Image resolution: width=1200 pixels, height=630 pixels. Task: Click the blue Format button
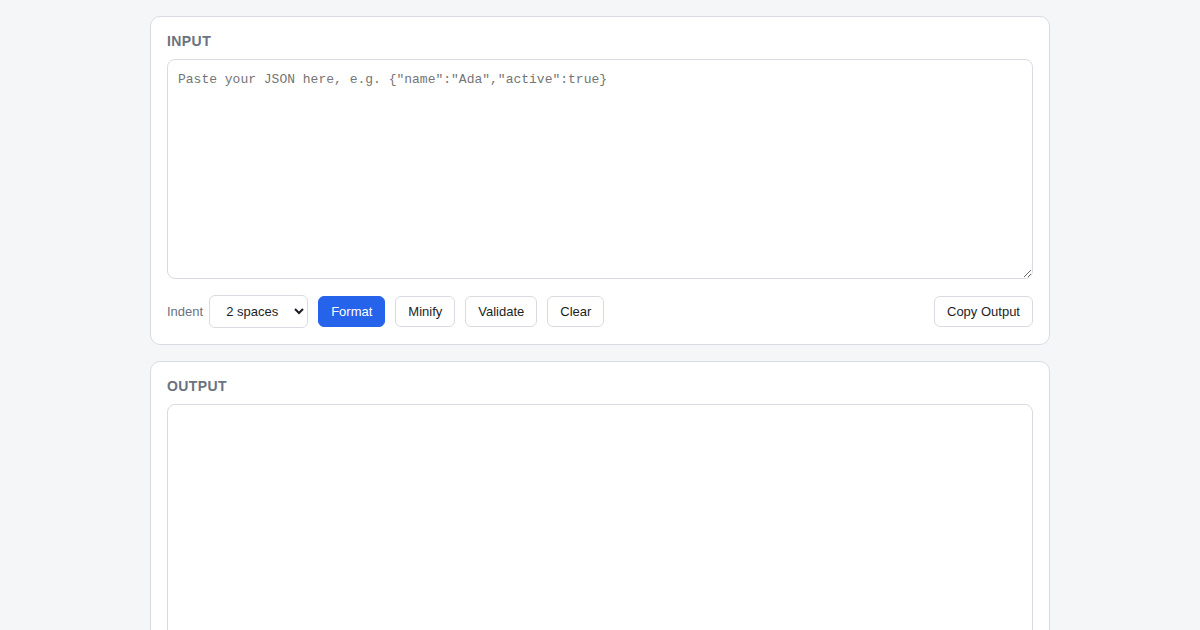(351, 311)
